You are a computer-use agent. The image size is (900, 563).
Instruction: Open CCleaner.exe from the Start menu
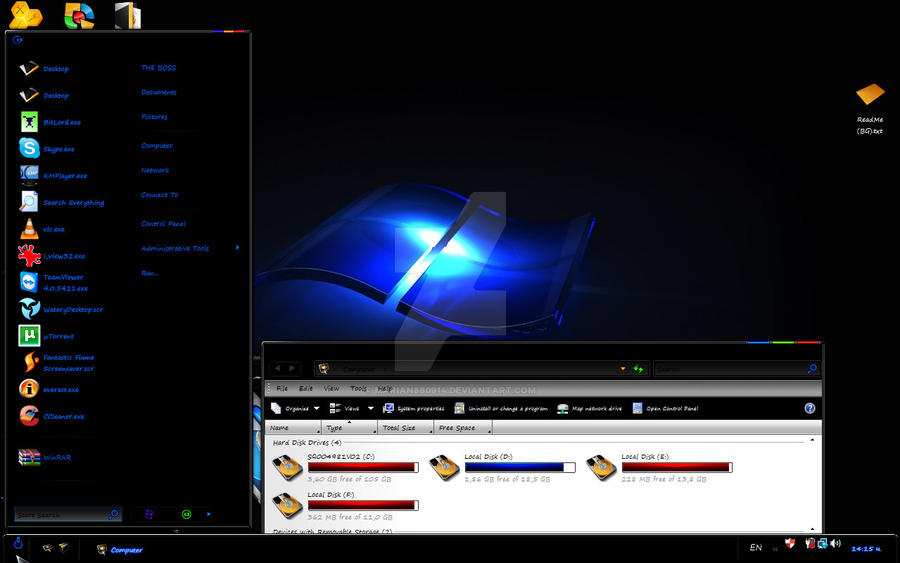click(52, 416)
